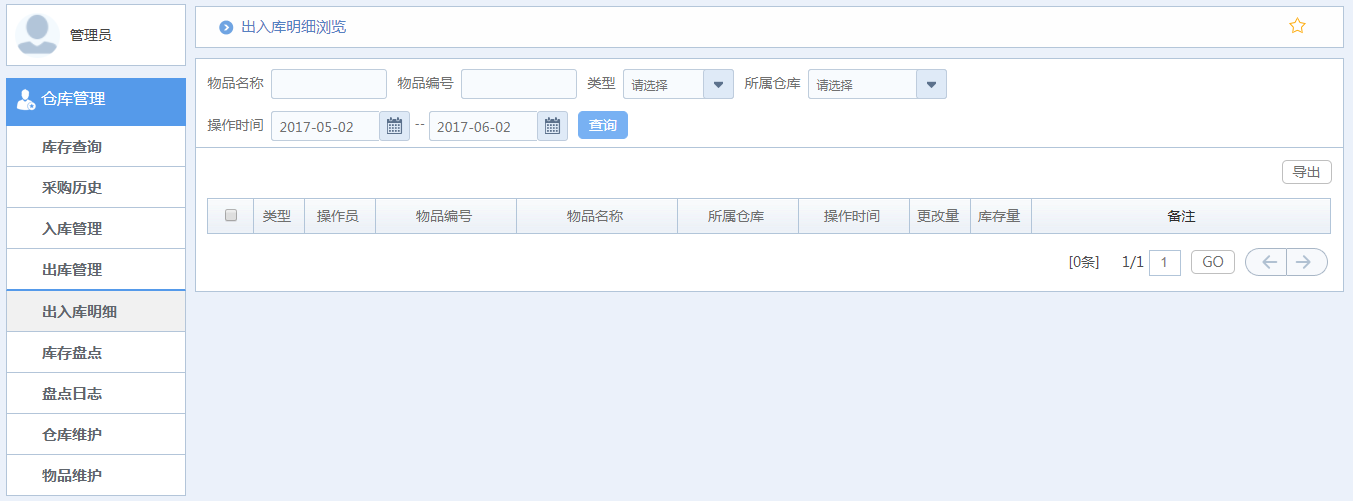
Task: Open the 库存盘点 menu item
Action: tap(72, 353)
